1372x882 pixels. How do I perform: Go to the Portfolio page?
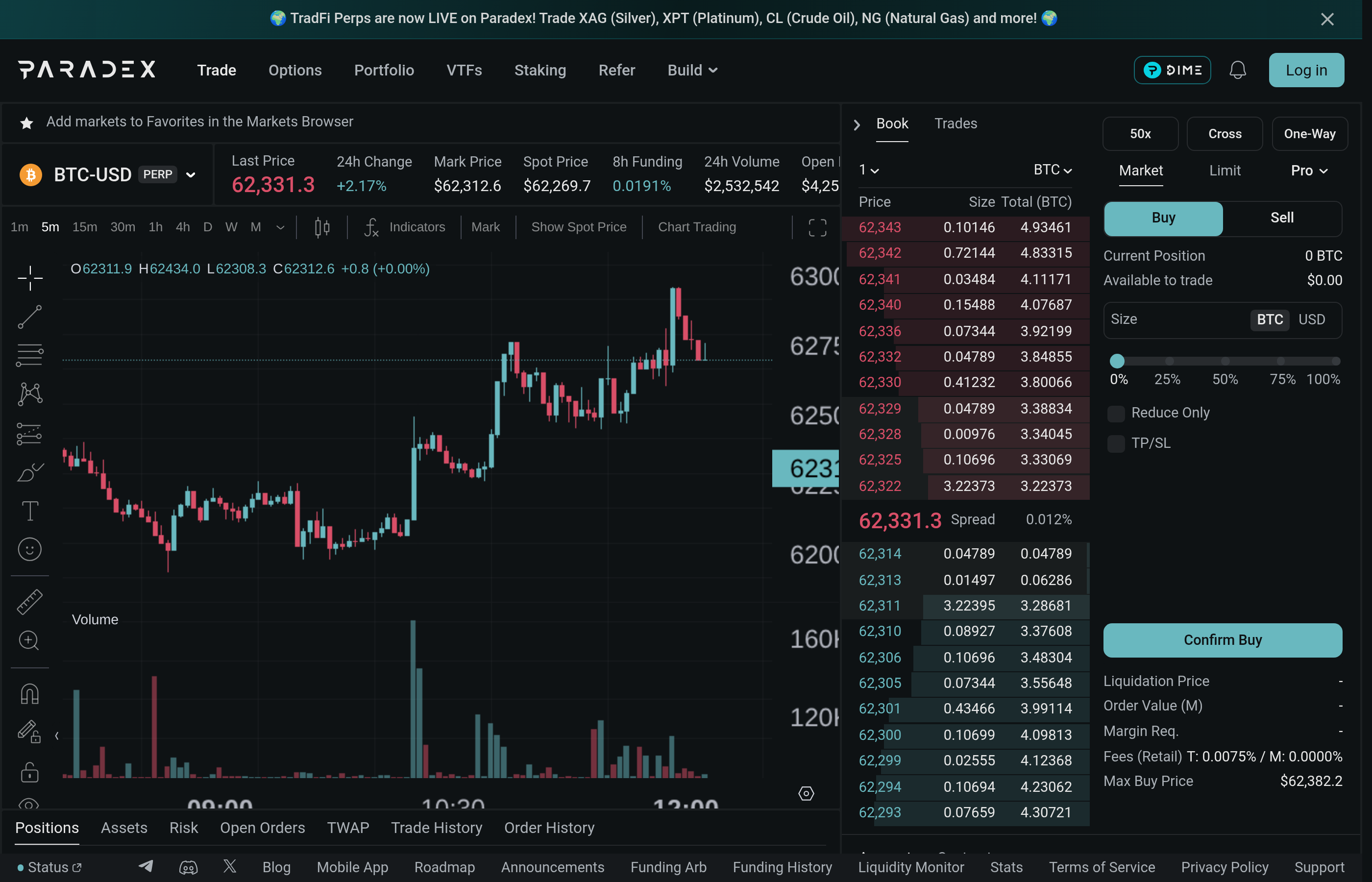(384, 70)
